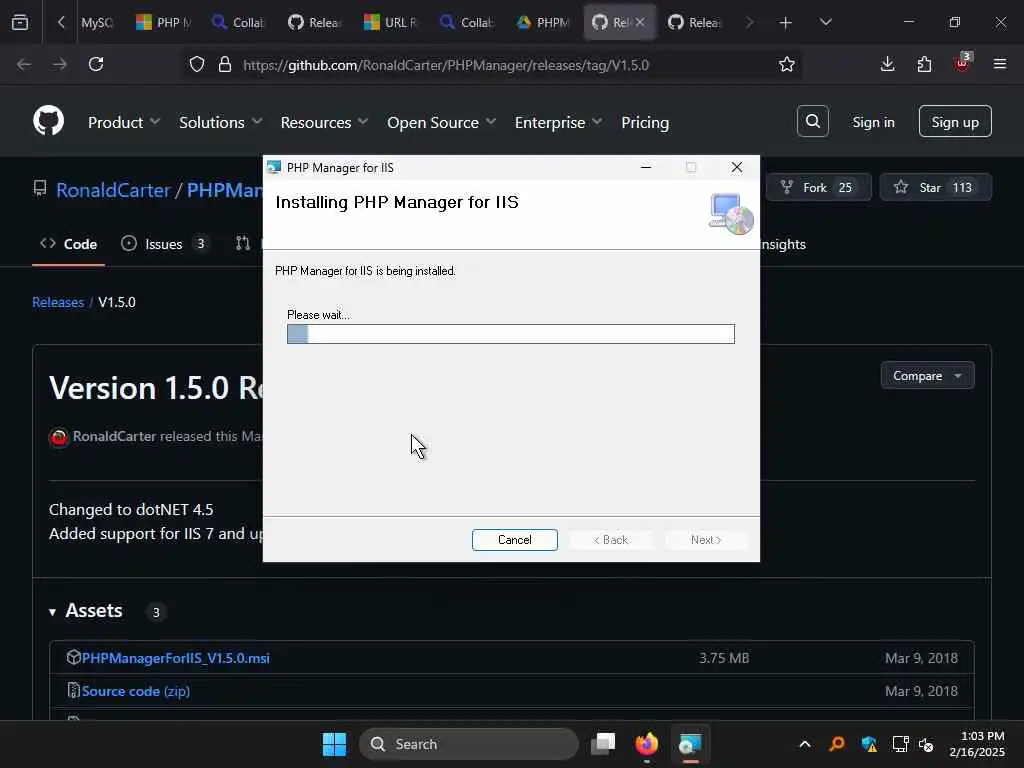Screen dimensions: 1024x768
Task: Cancel the PHP Manager installation
Action: point(515,540)
